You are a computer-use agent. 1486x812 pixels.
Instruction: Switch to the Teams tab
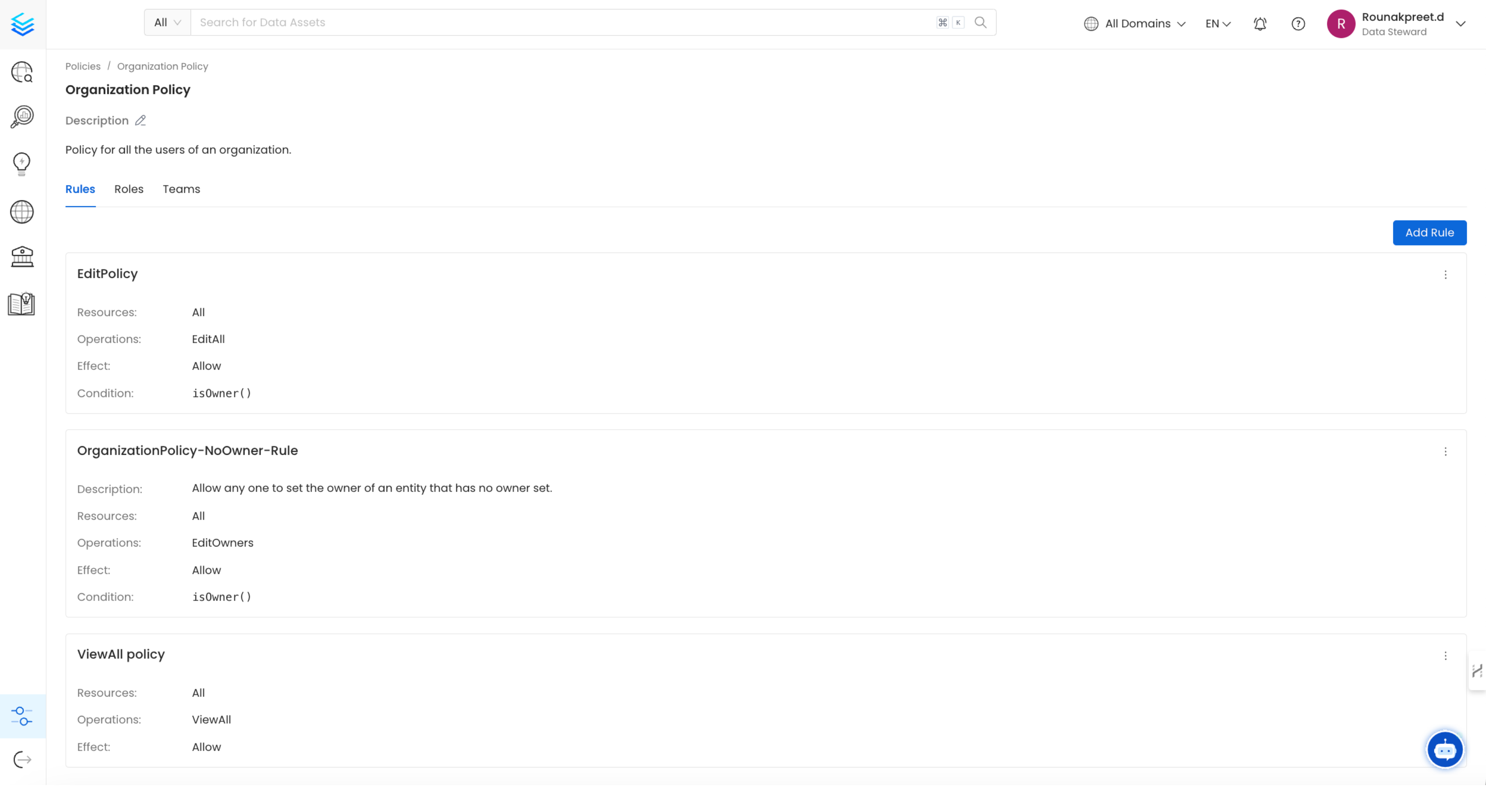pos(181,189)
